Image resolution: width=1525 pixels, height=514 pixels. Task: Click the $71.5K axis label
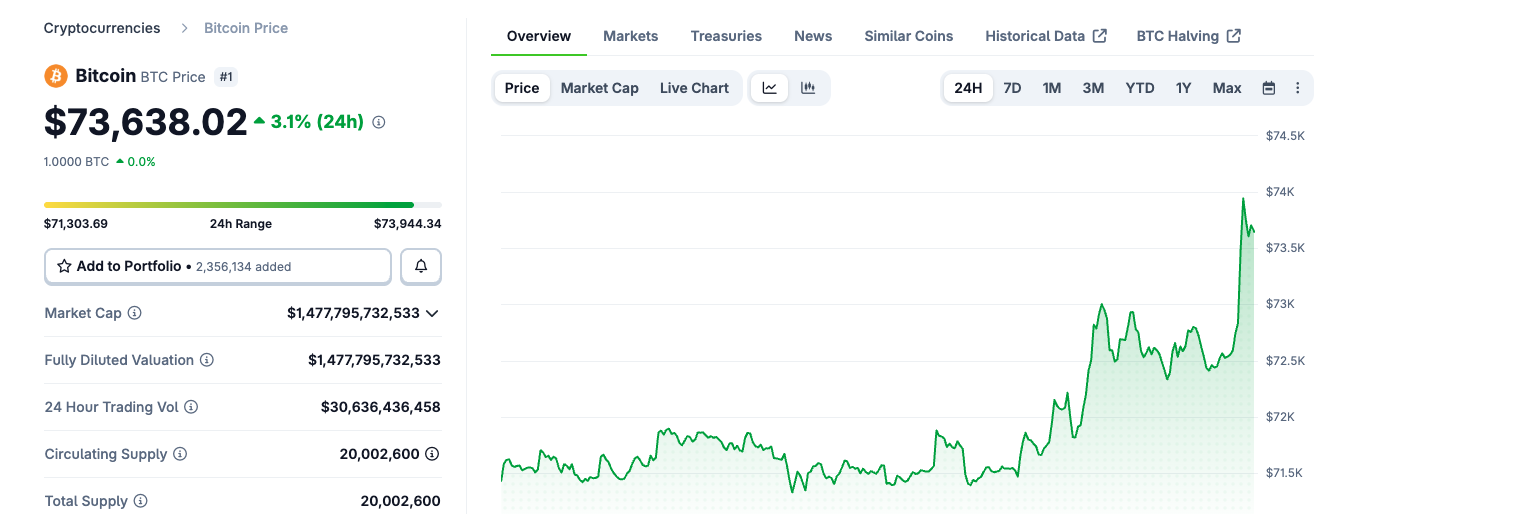[x=1285, y=473]
